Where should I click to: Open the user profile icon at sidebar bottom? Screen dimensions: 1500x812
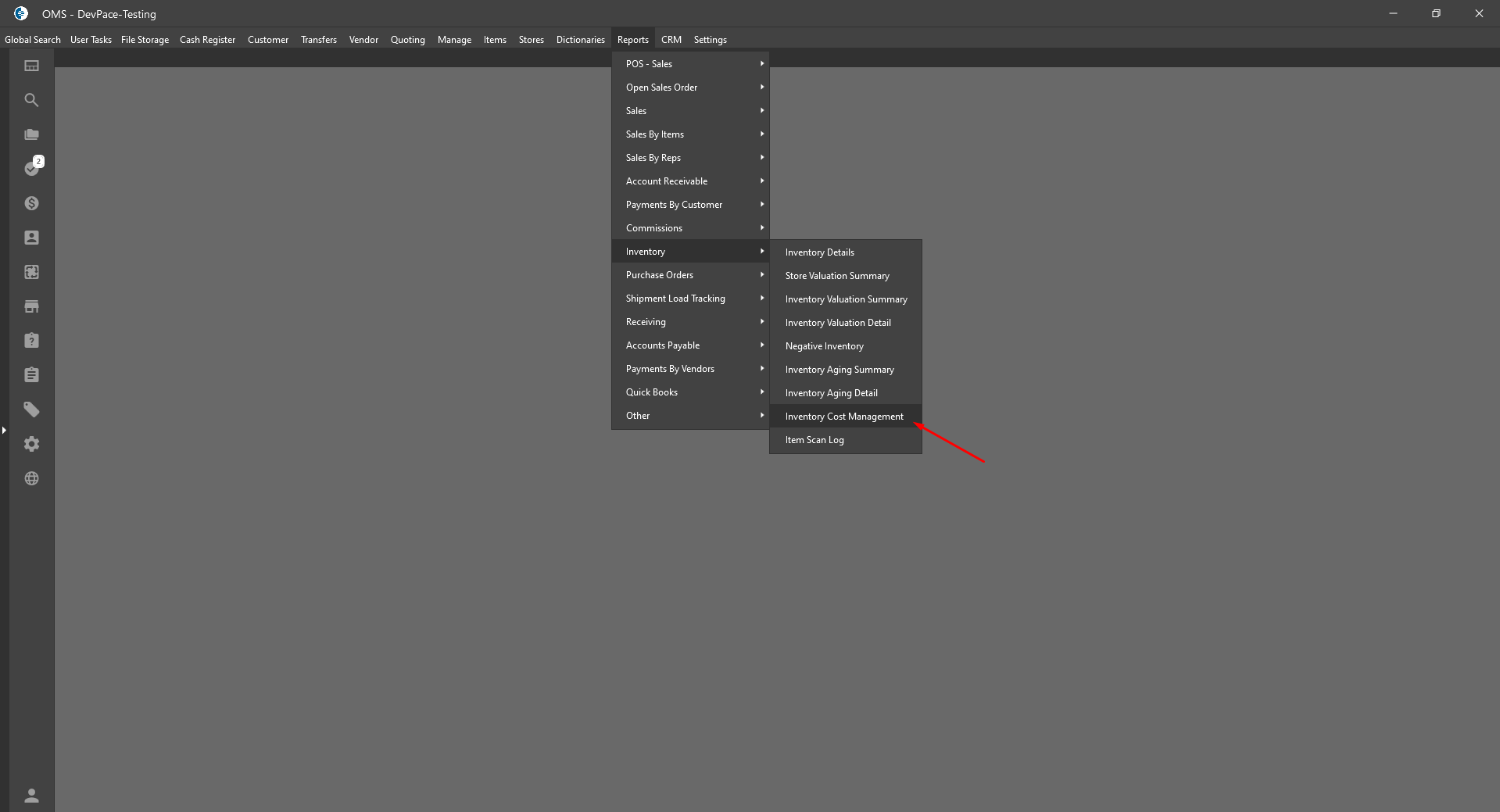point(31,796)
